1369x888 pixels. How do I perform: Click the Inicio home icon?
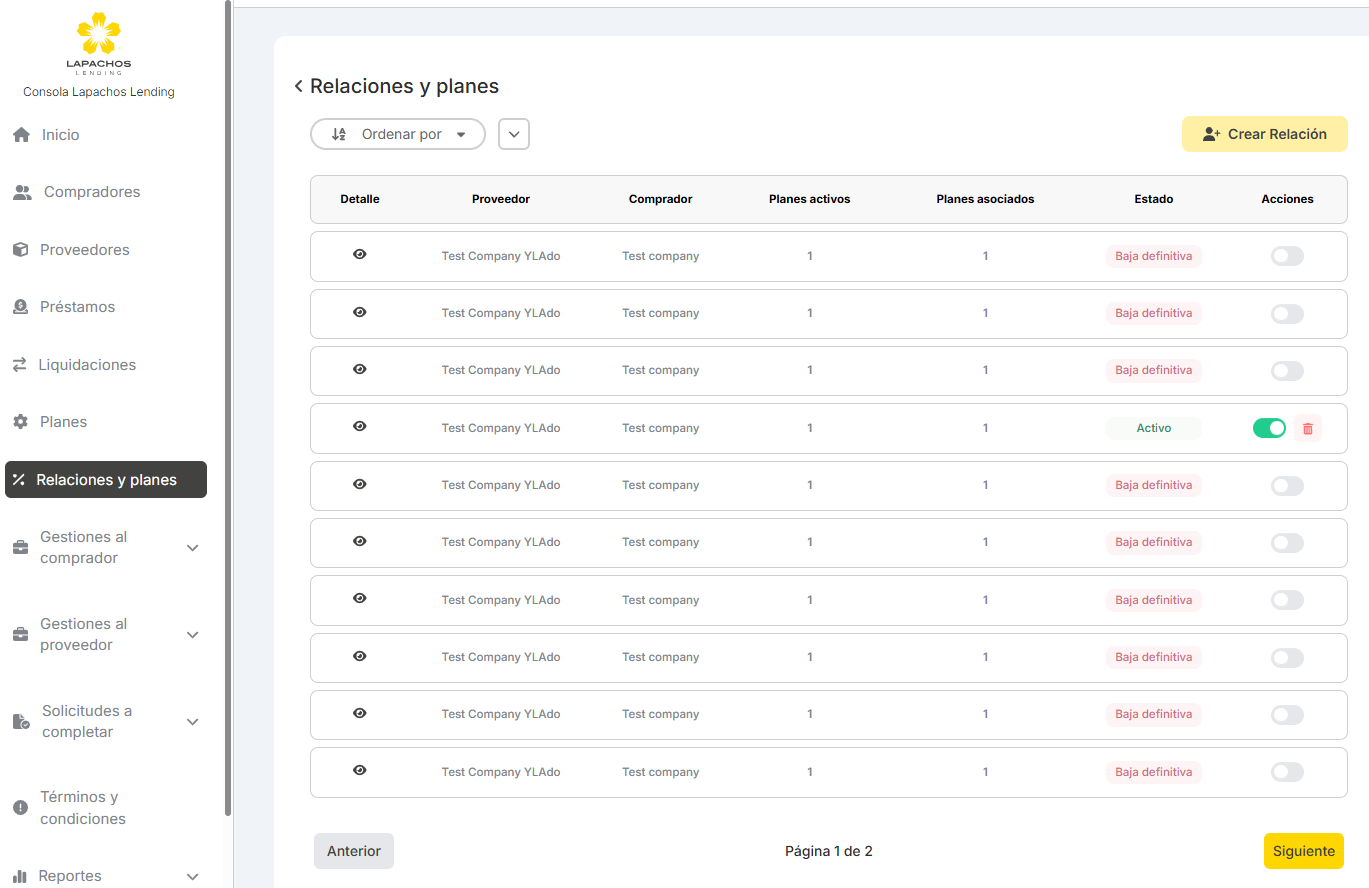pyautogui.click(x=21, y=135)
